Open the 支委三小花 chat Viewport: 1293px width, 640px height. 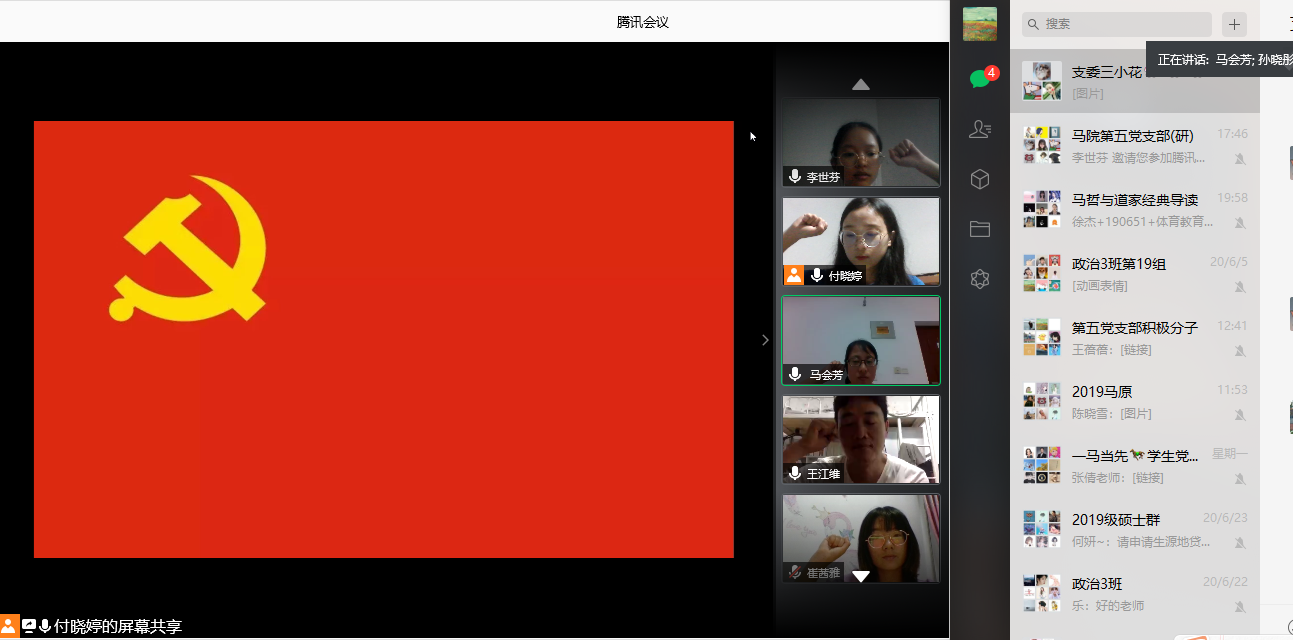click(1135, 81)
